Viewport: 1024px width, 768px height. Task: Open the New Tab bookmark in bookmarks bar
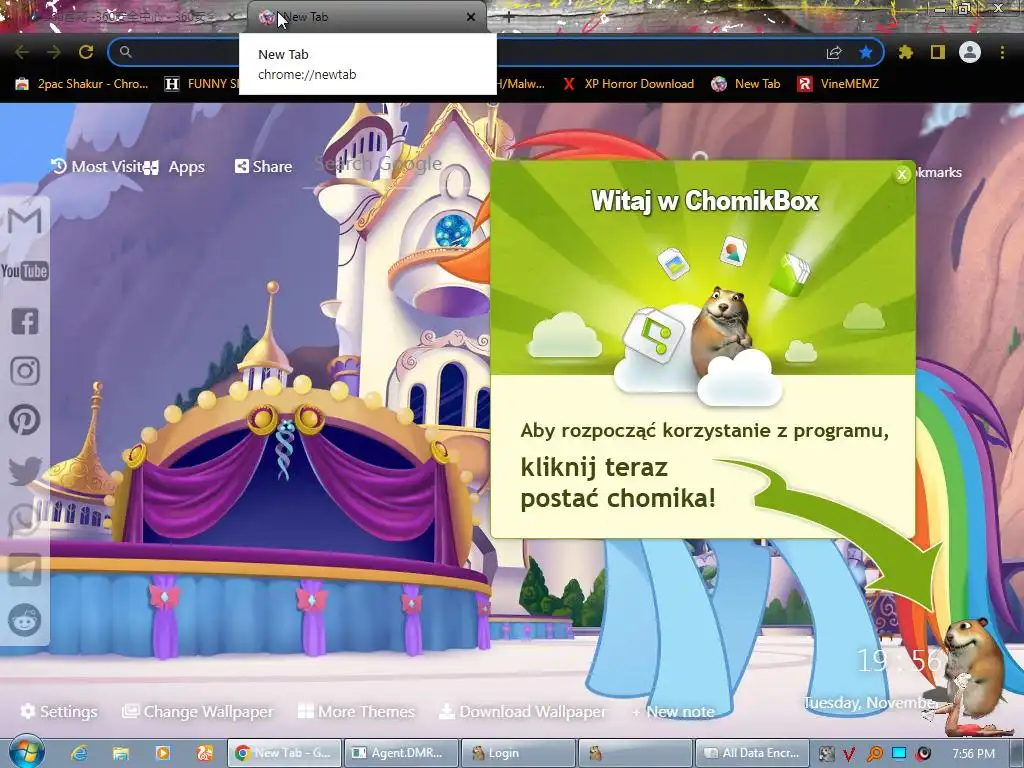[x=746, y=84]
